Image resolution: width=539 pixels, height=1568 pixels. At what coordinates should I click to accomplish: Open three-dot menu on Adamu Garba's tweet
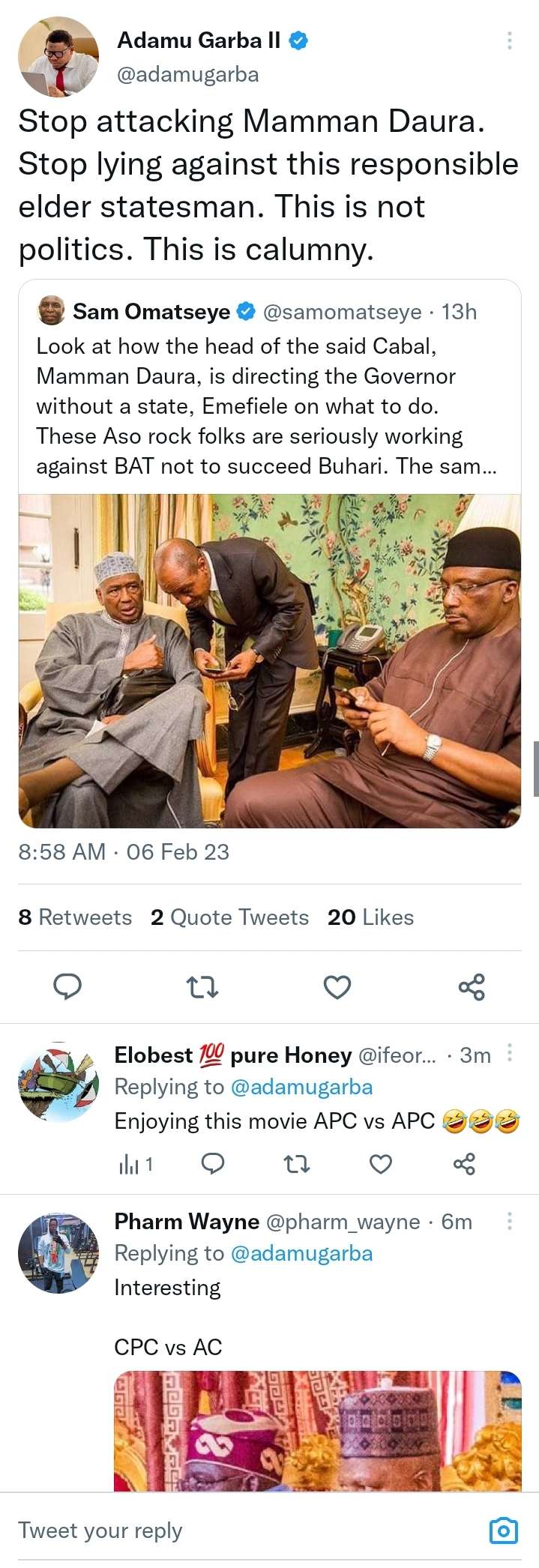coord(510,40)
